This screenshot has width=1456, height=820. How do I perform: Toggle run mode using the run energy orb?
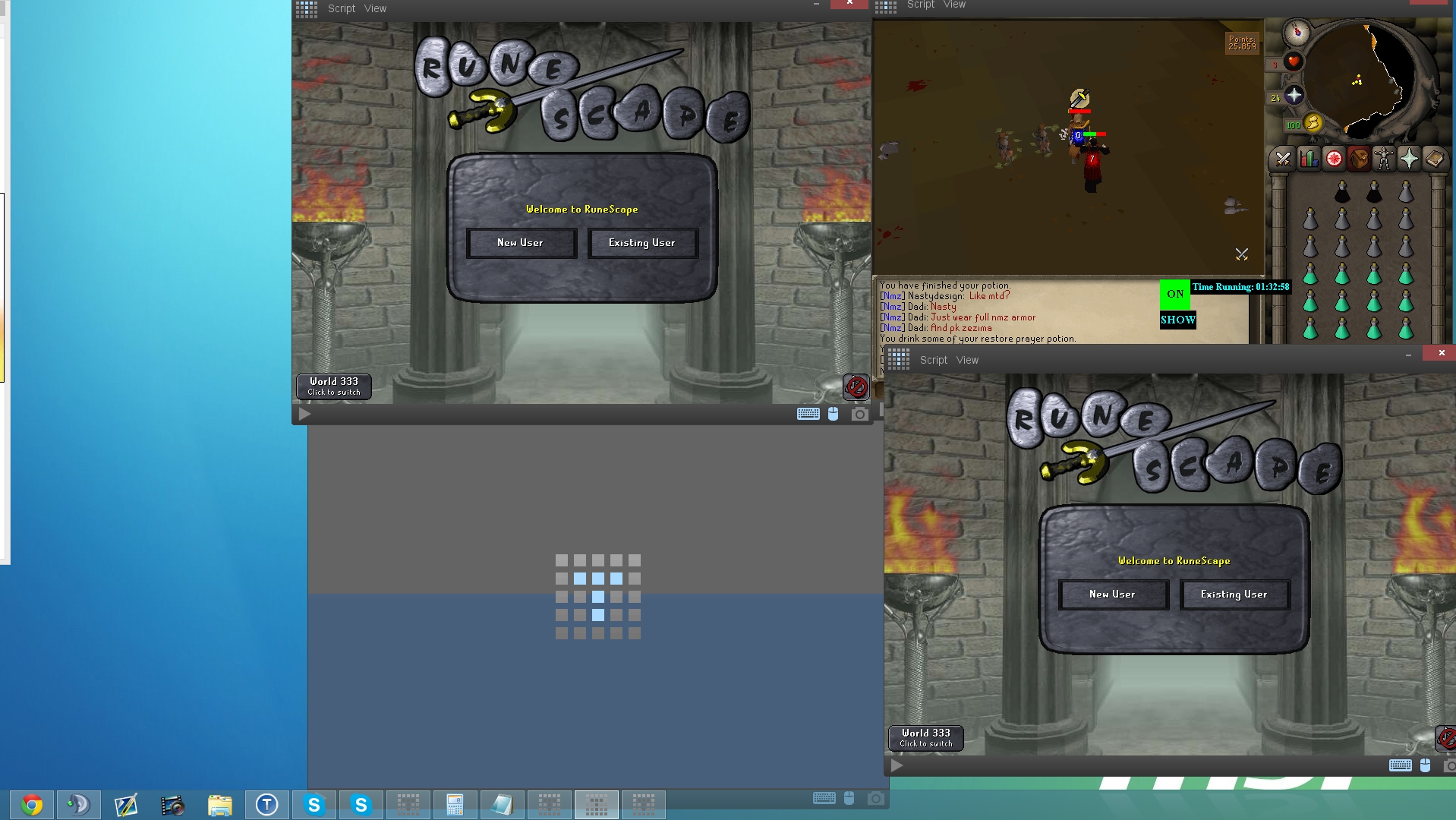pyautogui.click(x=1313, y=123)
